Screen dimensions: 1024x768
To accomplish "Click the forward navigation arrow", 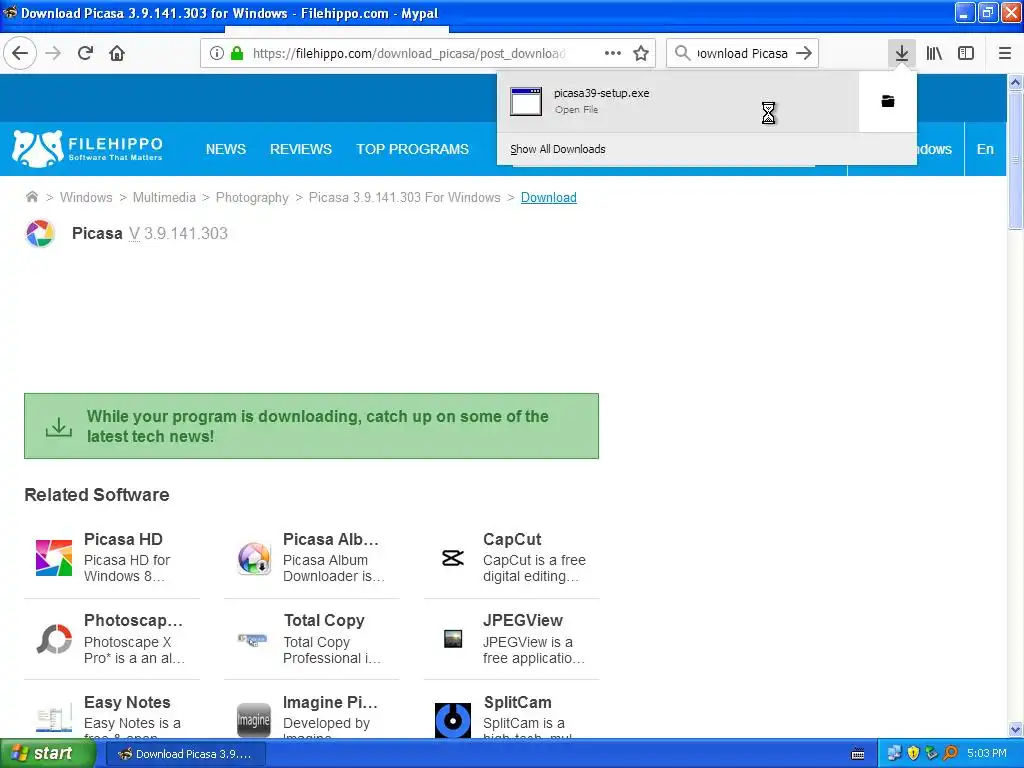I will click(x=54, y=53).
